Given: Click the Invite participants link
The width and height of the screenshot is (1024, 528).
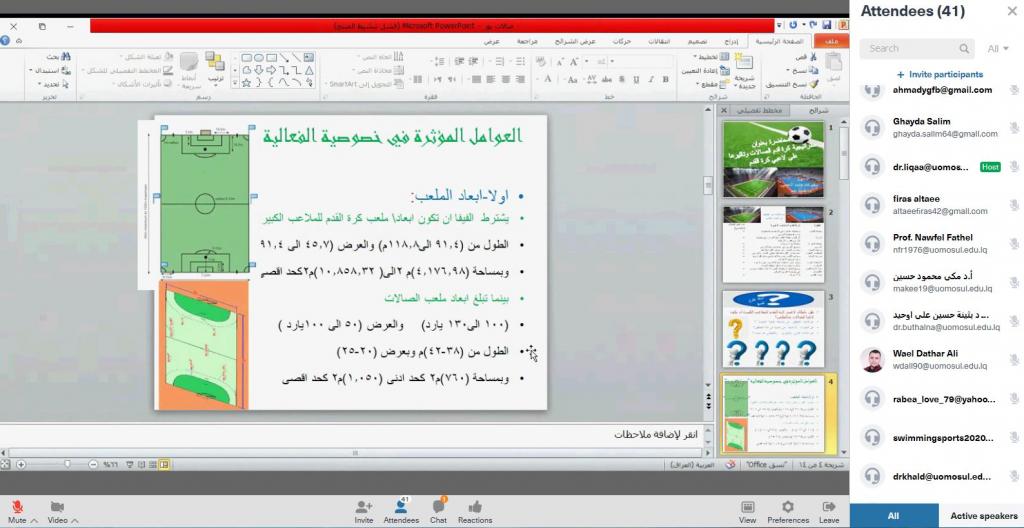Looking at the screenshot, I should (940, 74).
